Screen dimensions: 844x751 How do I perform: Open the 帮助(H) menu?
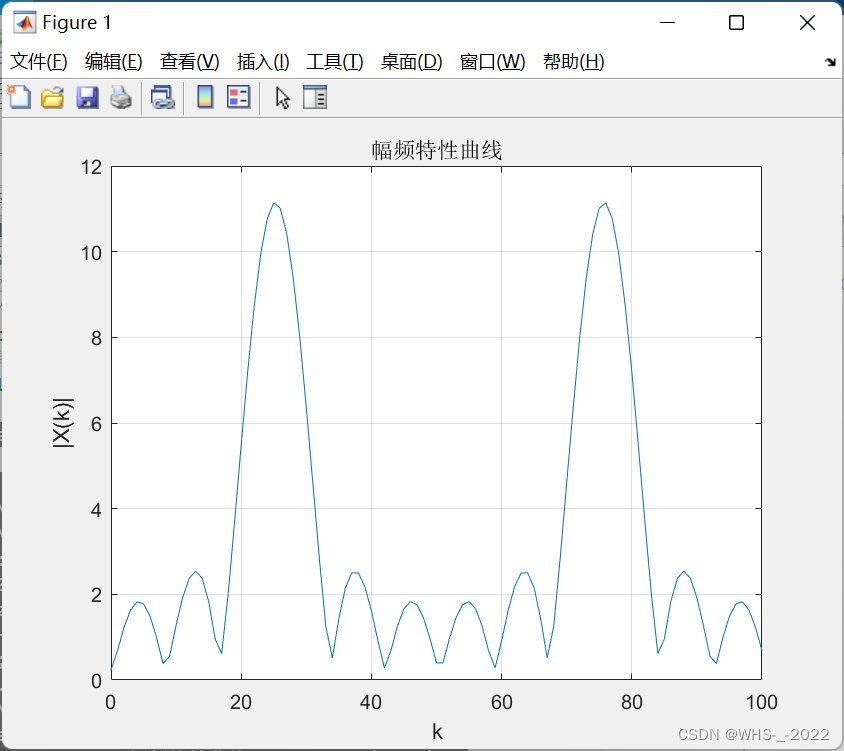point(574,61)
